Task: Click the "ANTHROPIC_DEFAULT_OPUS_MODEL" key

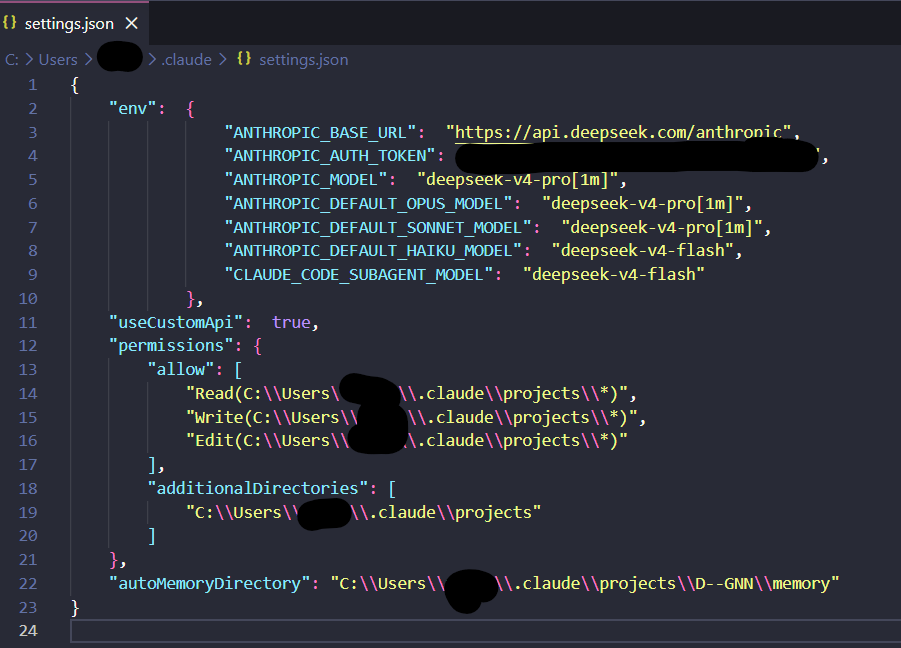Action: pyautogui.click(x=368, y=203)
